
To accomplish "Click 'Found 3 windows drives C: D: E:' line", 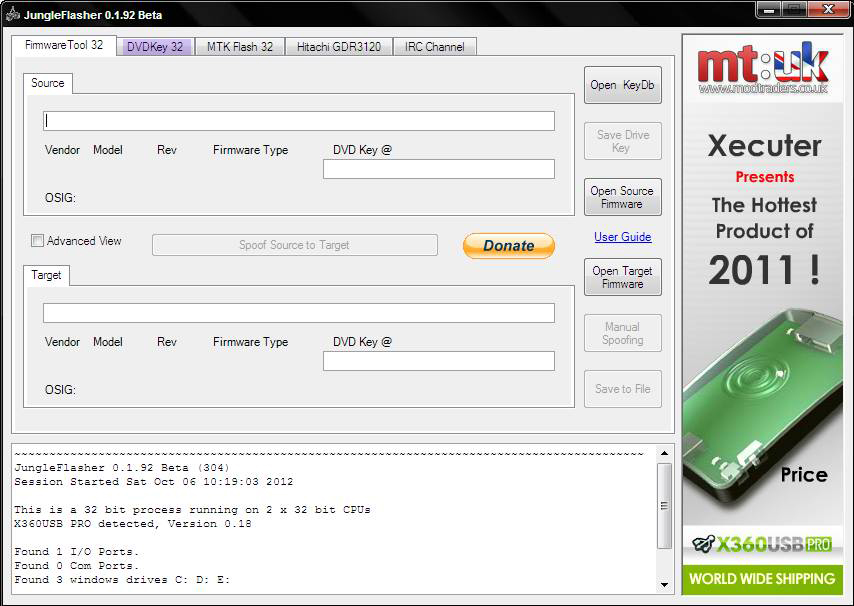I will tap(122, 580).
